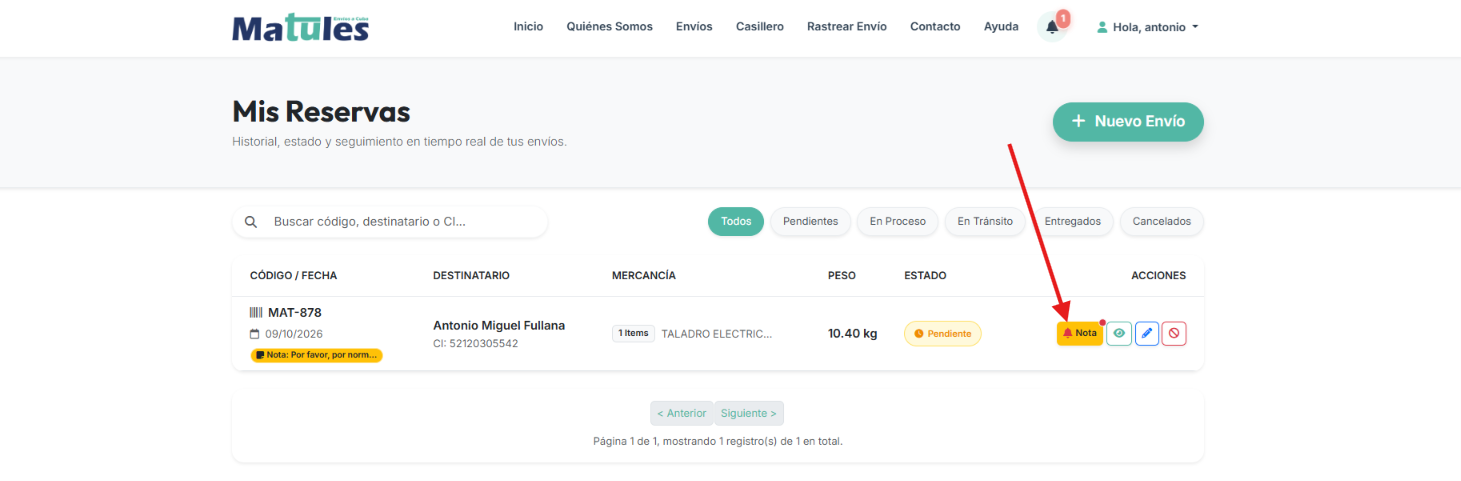Cancel reservation MAT-878 with red icon
The width and height of the screenshot is (1461, 481).
(1174, 333)
